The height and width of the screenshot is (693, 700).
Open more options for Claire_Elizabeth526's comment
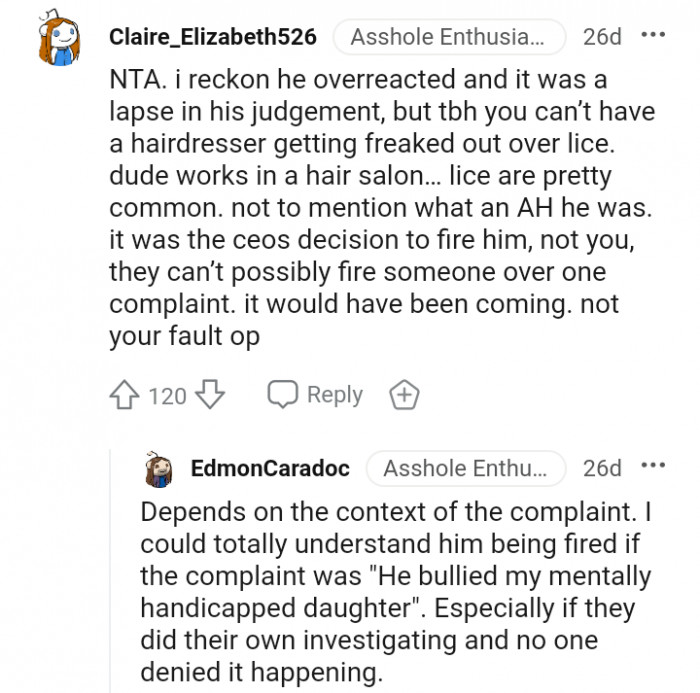(x=652, y=36)
